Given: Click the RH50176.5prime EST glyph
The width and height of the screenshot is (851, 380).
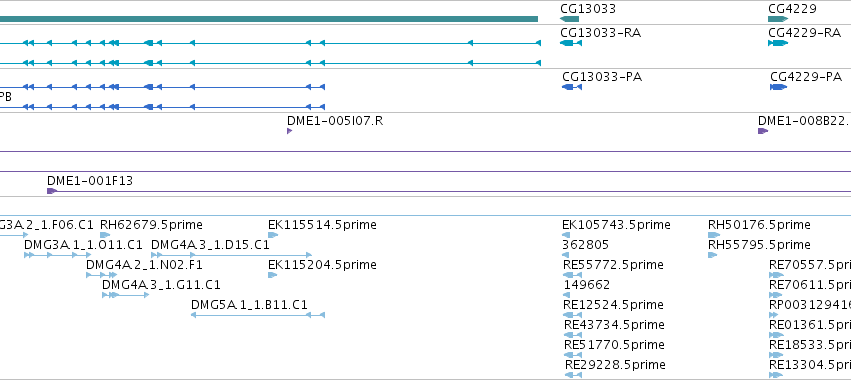Looking at the screenshot, I should pyautogui.click(x=714, y=235).
